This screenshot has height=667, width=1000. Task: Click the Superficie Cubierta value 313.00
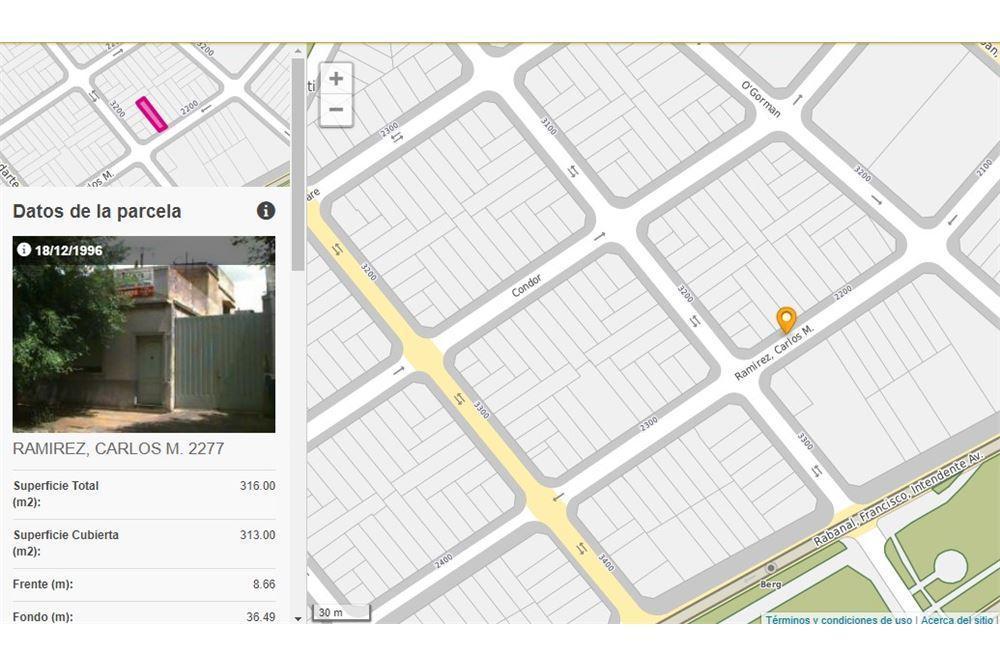258,535
